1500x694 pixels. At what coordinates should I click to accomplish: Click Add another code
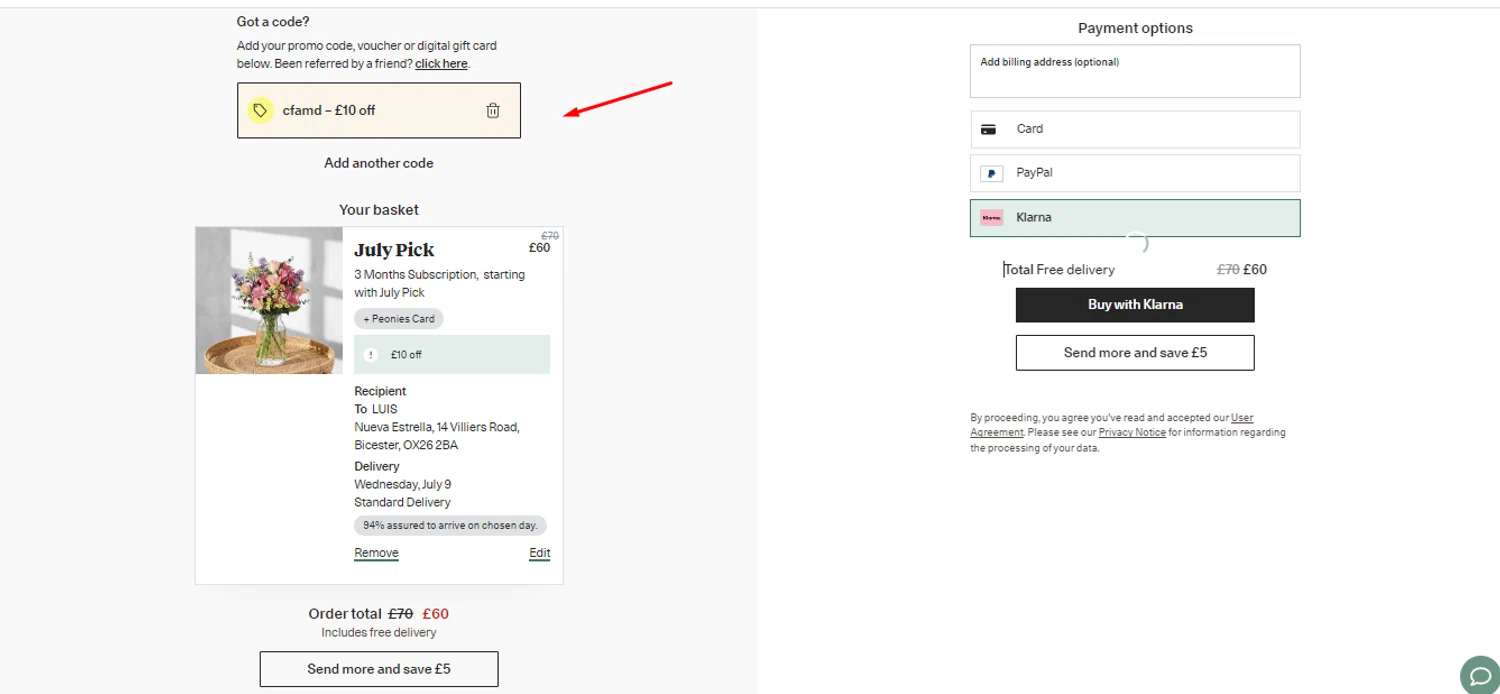coord(378,163)
